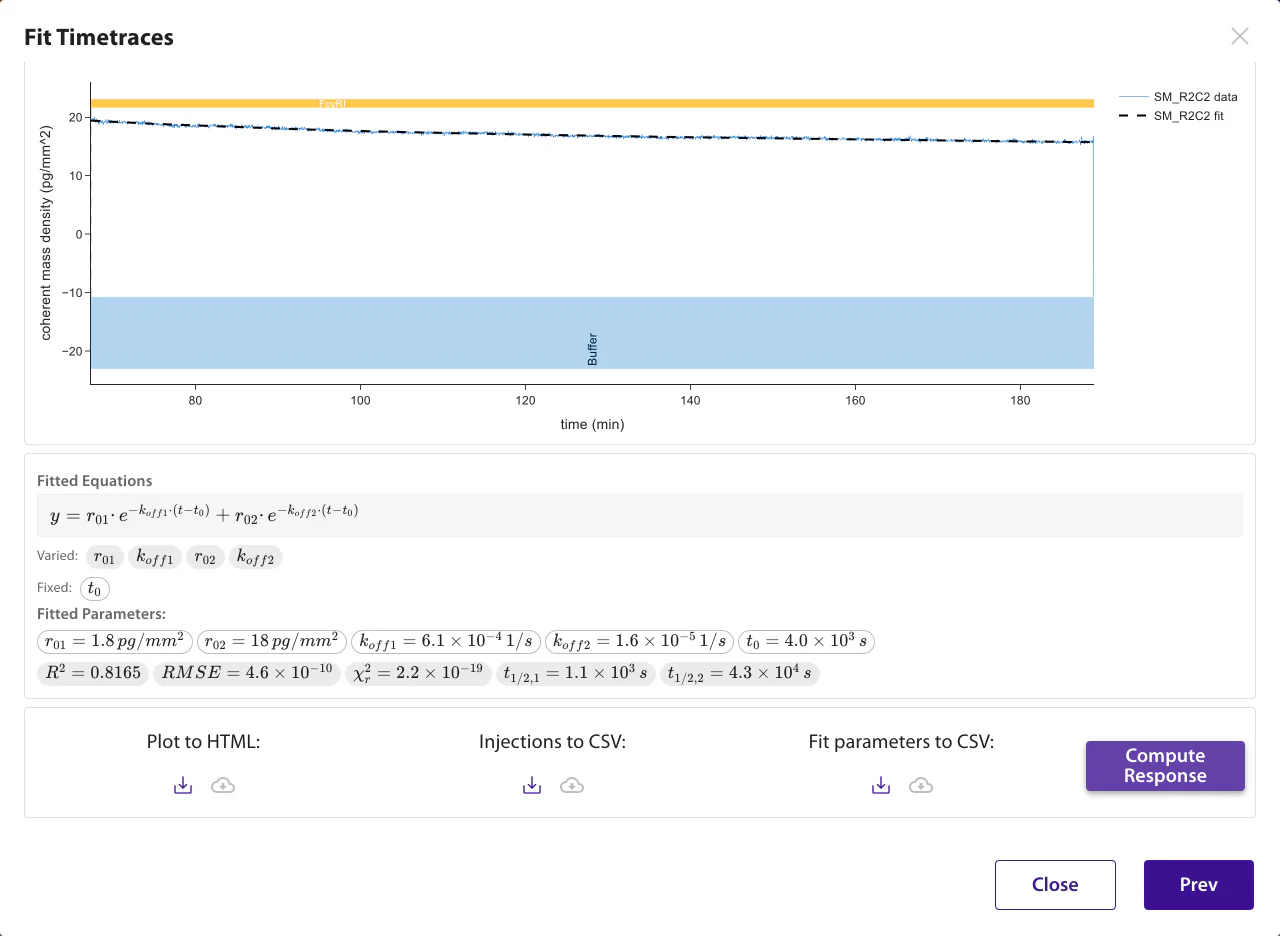Download the injections CSV file
1280x936 pixels.
(532, 786)
